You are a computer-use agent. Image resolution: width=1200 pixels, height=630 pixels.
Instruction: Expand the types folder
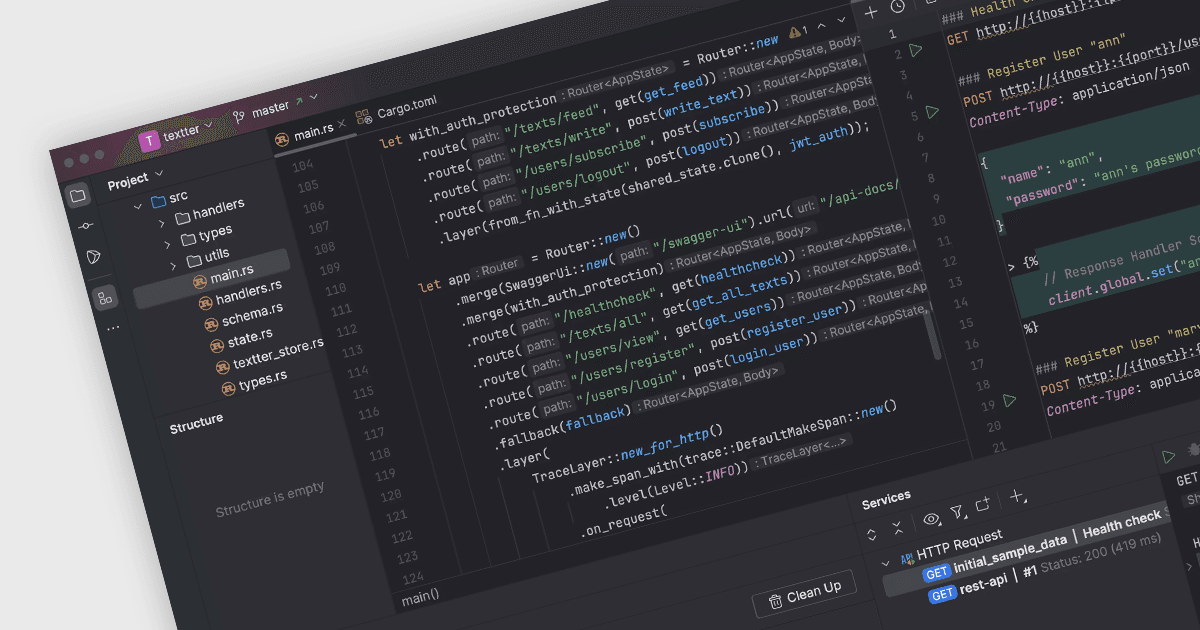[x=167, y=244]
